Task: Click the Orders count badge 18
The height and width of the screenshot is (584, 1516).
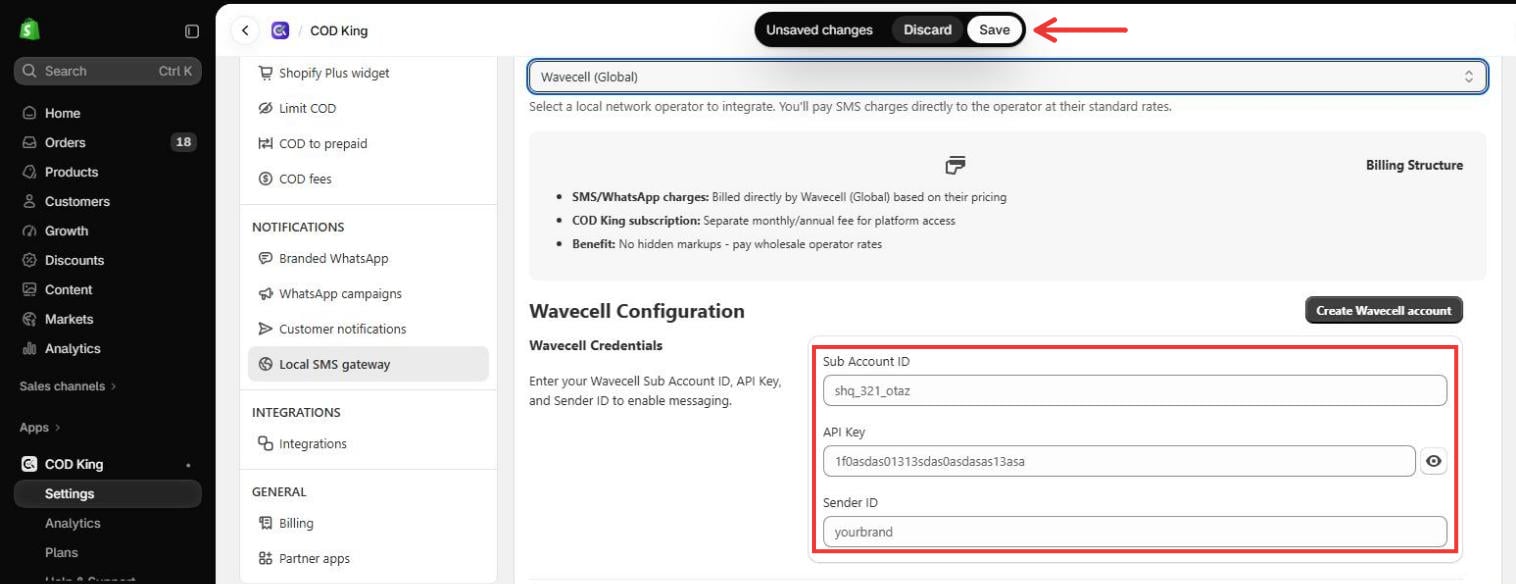Action: pos(183,142)
